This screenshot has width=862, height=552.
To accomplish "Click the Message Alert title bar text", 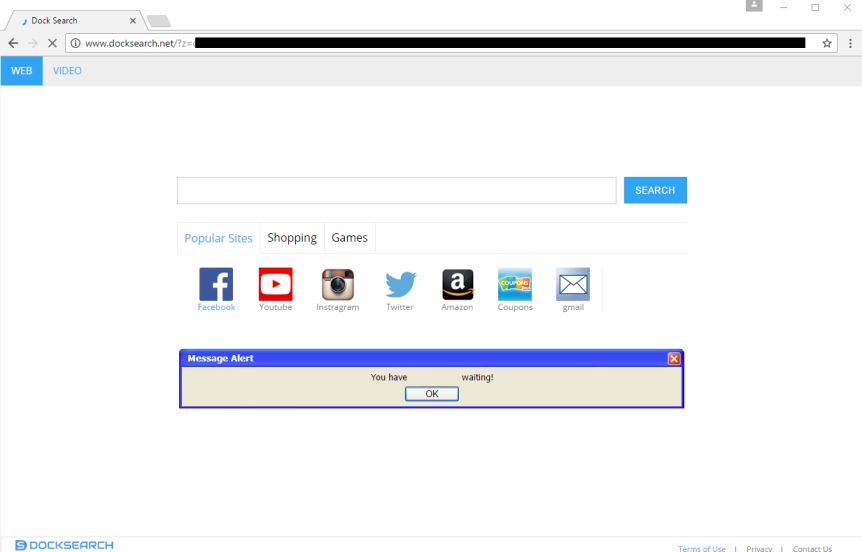I will (220, 358).
